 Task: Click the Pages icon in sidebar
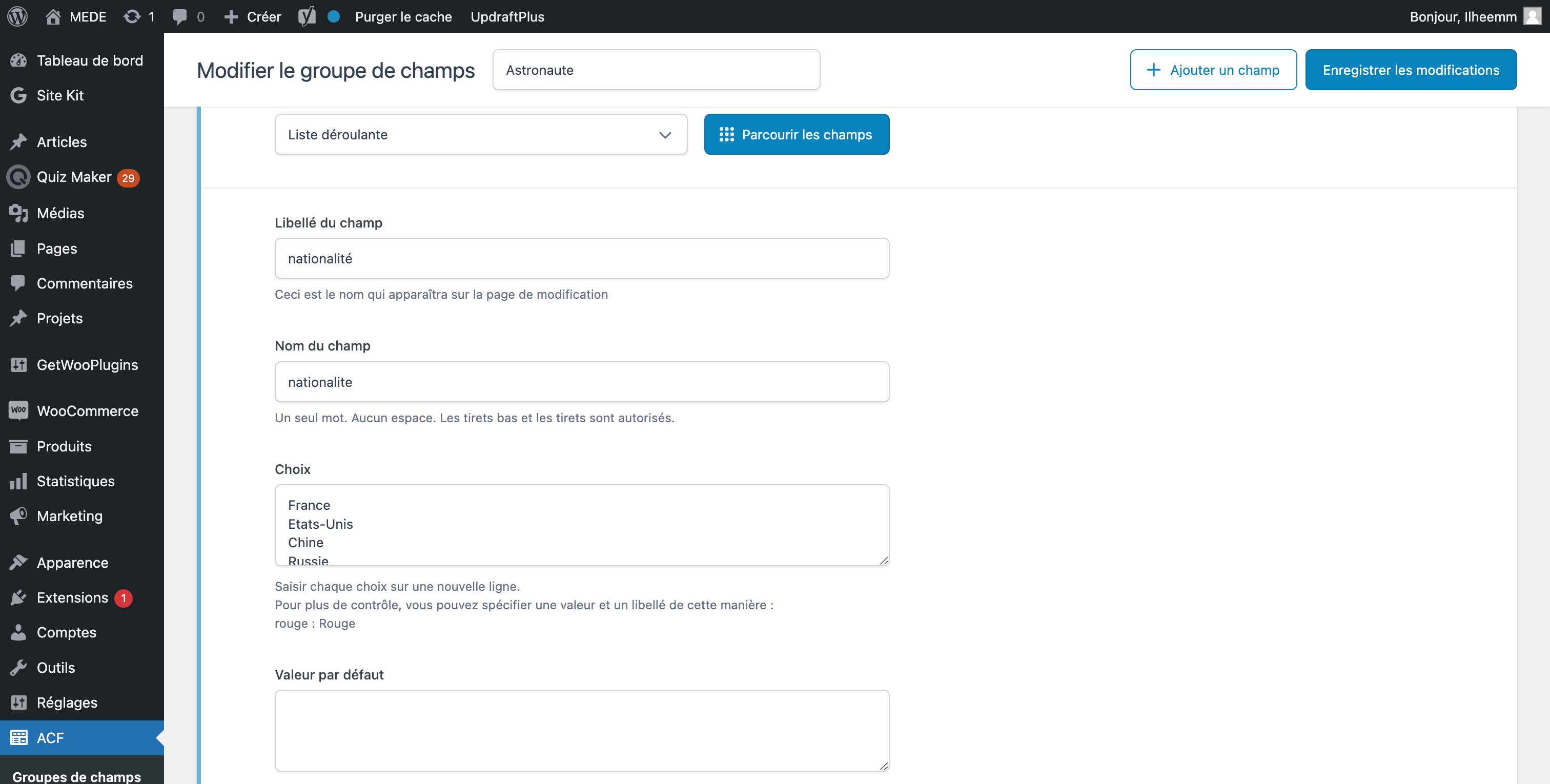18,248
